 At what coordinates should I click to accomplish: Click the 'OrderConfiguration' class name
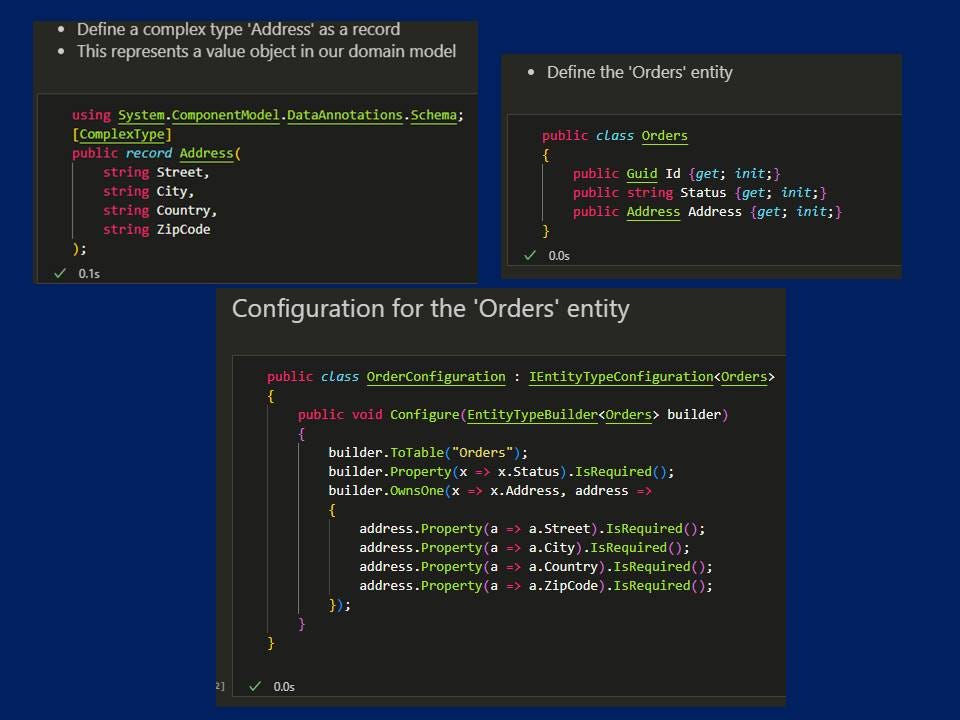pos(436,377)
